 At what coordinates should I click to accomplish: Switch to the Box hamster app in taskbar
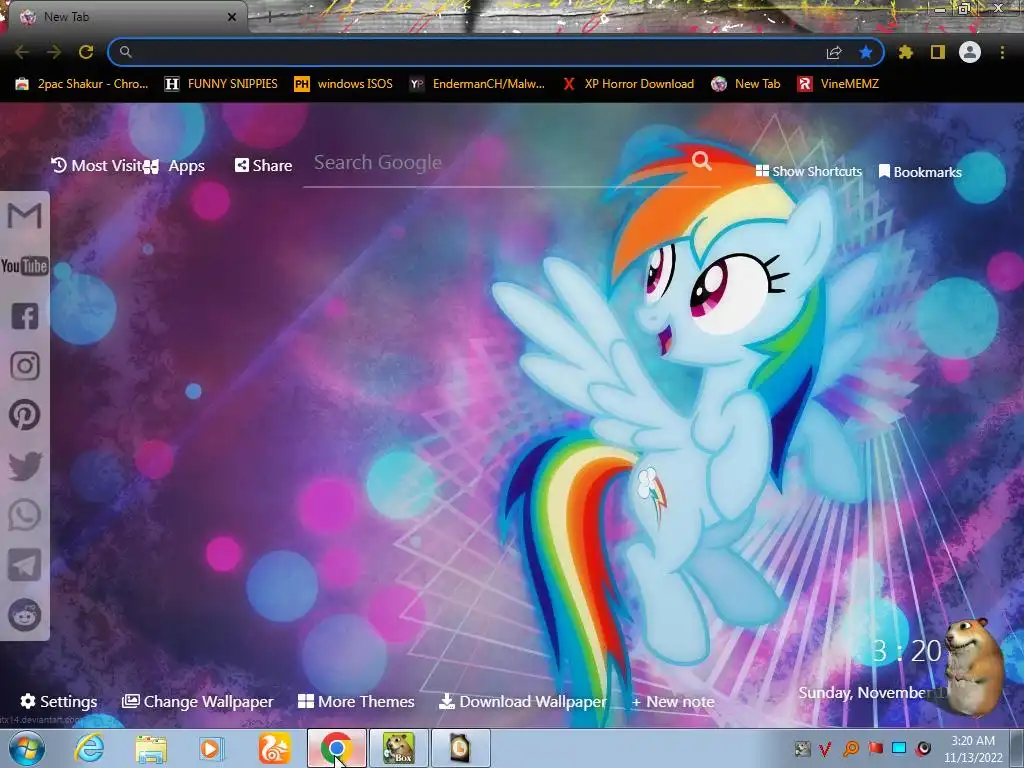pyautogui.click(x=399, y=748)
